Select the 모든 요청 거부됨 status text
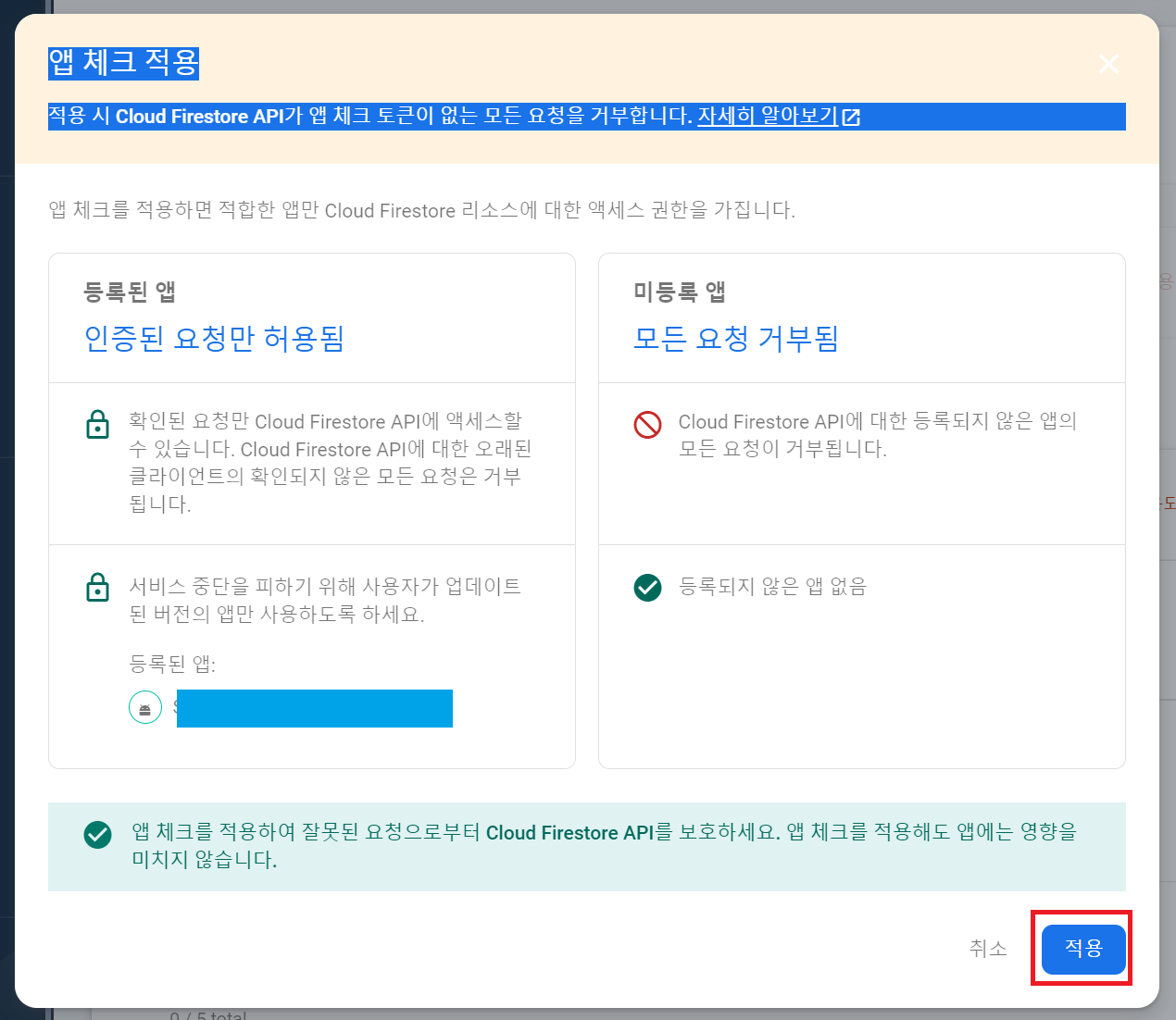 pyautogui.click(x=735, y=339)
